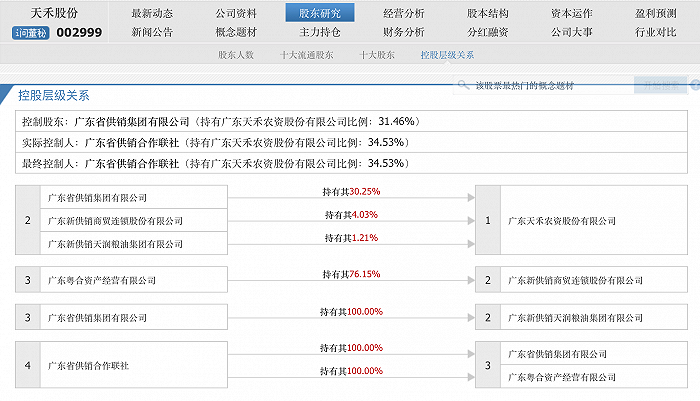Image resolution: width=700 pixels, height=401 pixels.
Task: Click the partially visible help icon at right edge
Action: click(x=696, y=85)
